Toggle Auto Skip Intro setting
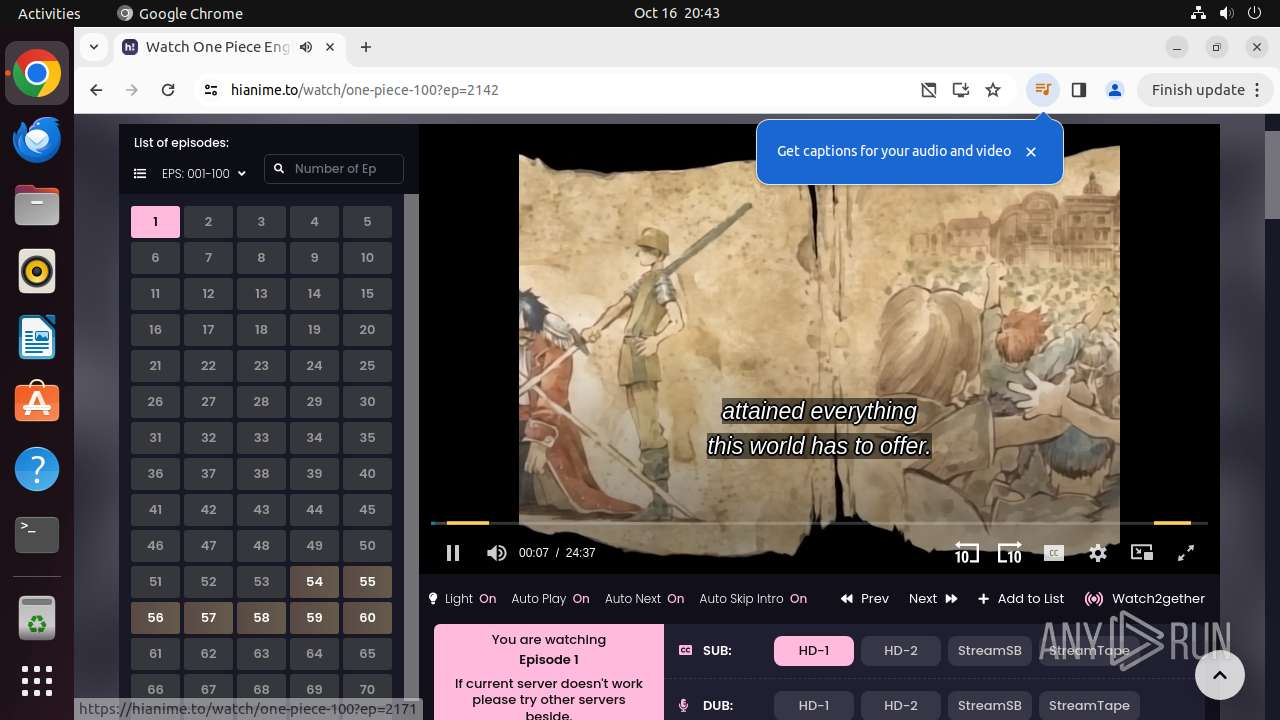The image size is (1280, 720). tap(753, 599)
